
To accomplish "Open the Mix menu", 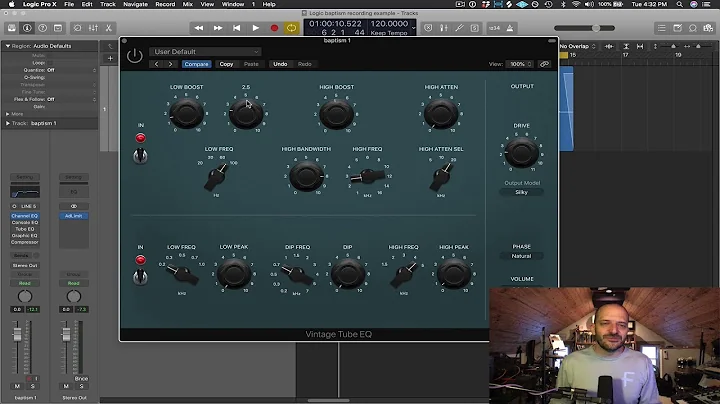I will tap(188, 4).
